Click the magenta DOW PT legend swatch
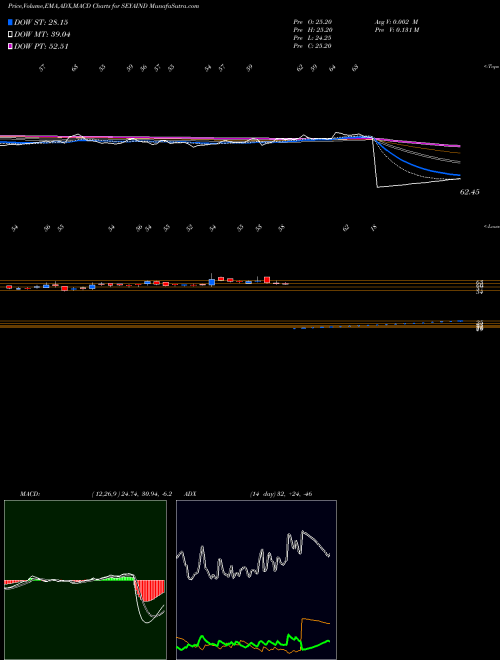The height and width of the screenshot is (660, 500). pyautogui.click(x=10, y=47)
